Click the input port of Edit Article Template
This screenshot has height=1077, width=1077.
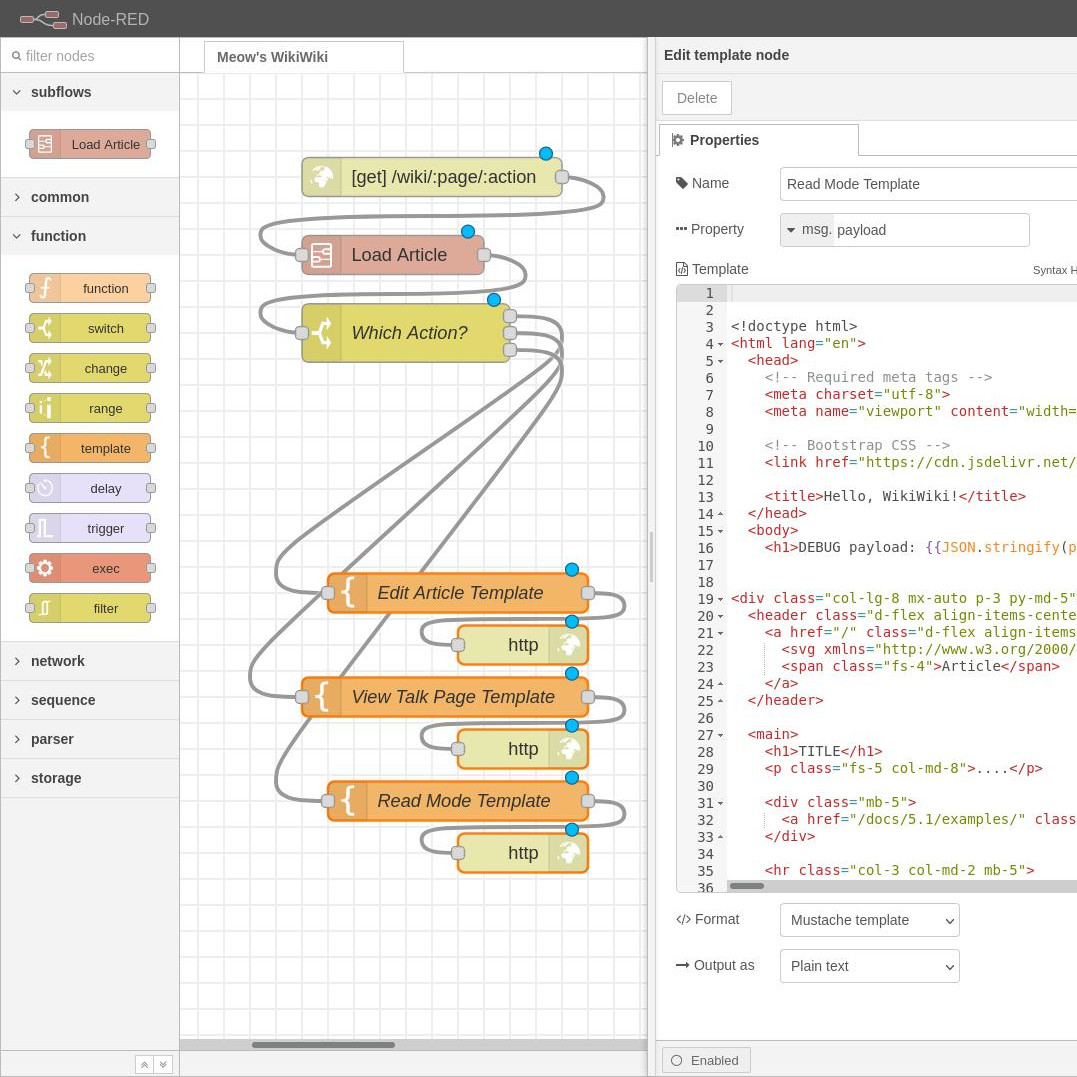[328, 593]
